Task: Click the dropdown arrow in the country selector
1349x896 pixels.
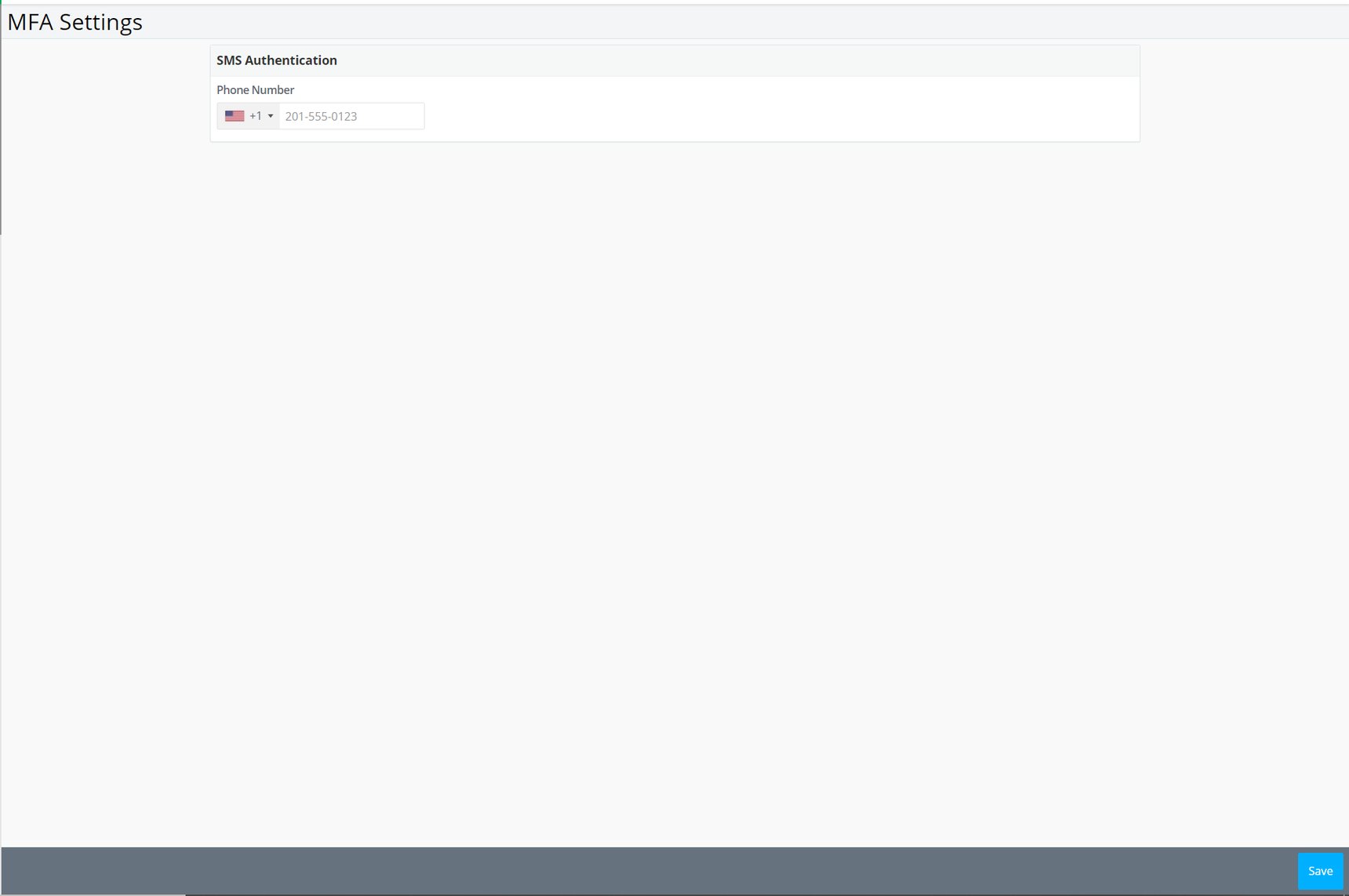Action: (270, 115)
